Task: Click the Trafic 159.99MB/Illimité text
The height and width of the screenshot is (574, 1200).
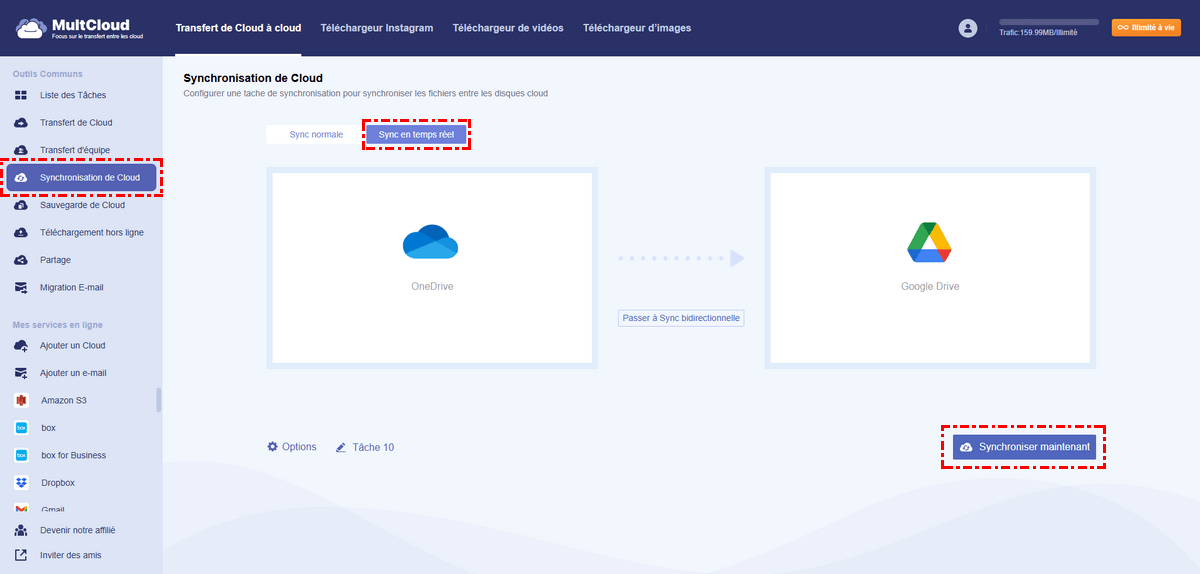Action: (1038, 33)
